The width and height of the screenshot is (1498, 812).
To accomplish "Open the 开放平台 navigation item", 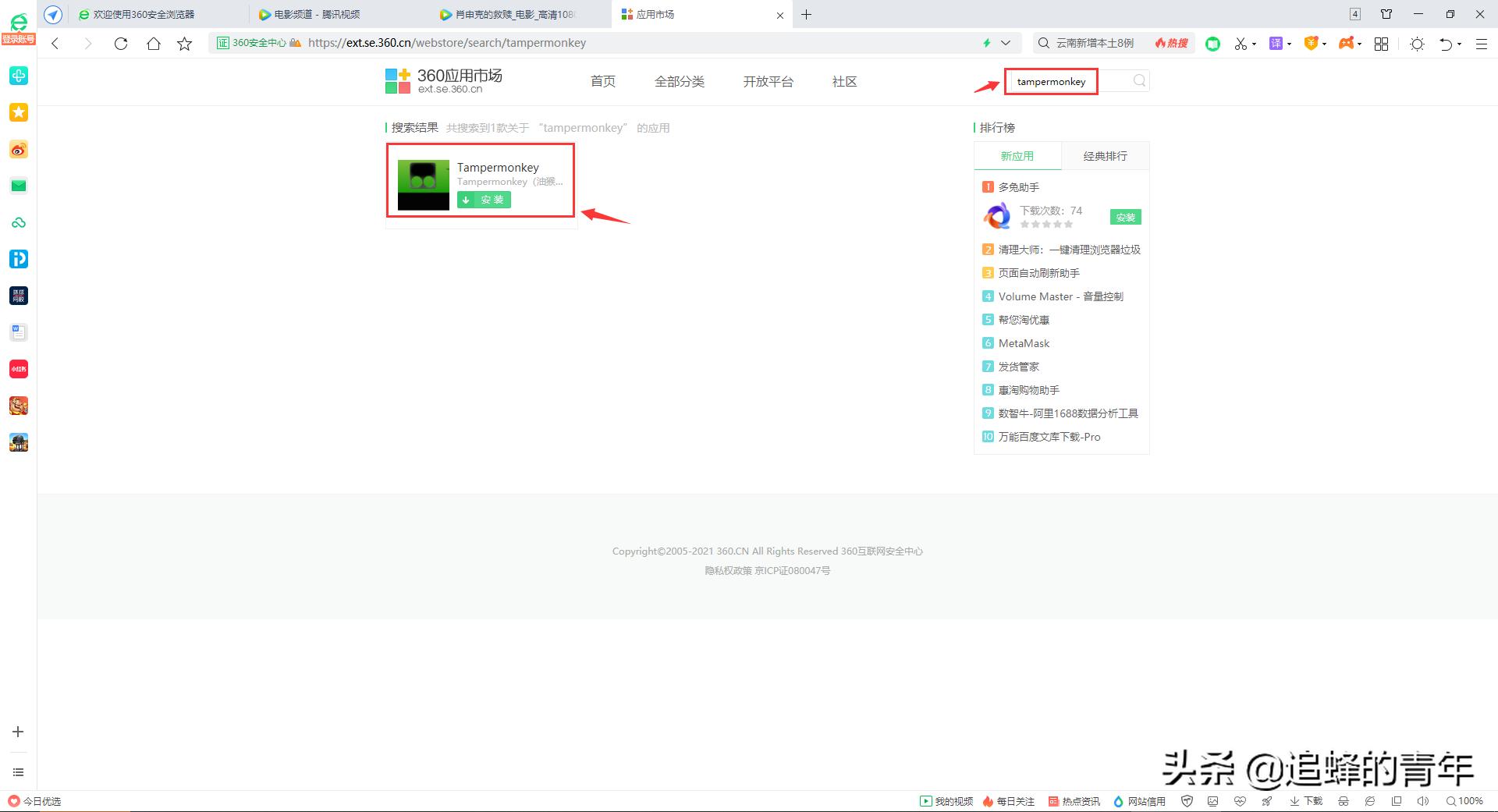I will [x=769, y=82].
